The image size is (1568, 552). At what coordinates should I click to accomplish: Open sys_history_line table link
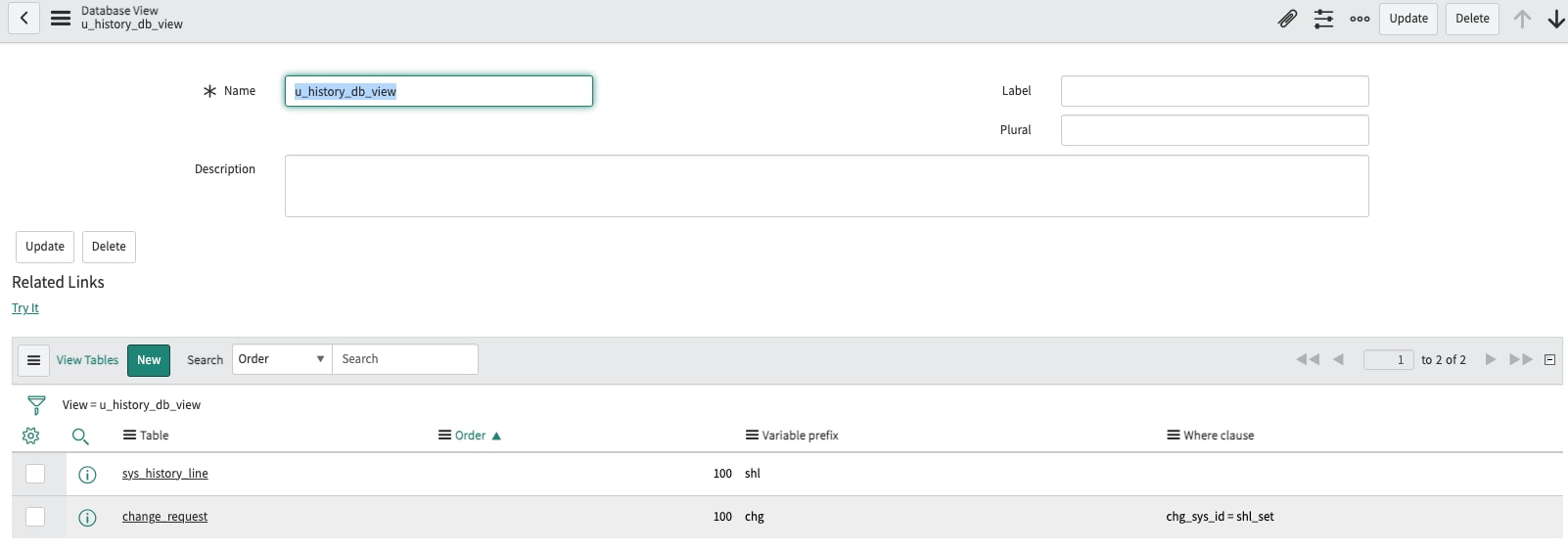(x=165, y=474)
